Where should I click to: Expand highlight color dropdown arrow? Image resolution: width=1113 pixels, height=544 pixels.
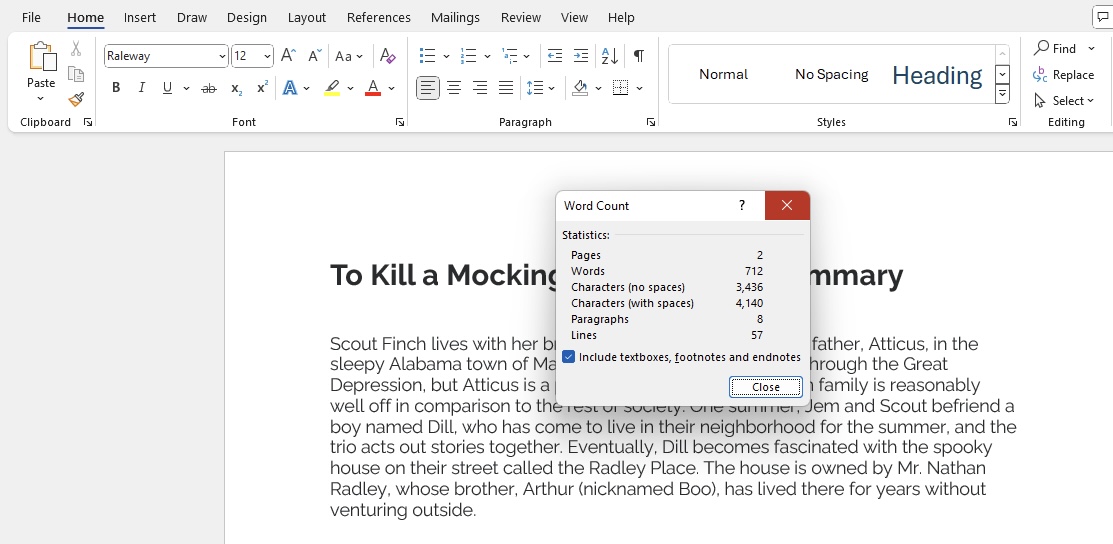coord(350,88)
